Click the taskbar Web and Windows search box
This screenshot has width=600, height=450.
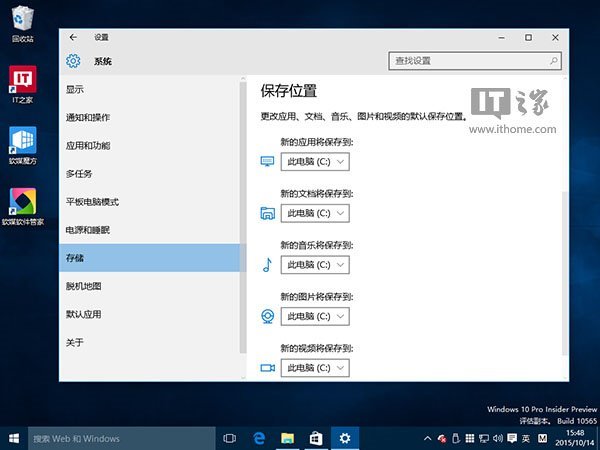[120, 438]
